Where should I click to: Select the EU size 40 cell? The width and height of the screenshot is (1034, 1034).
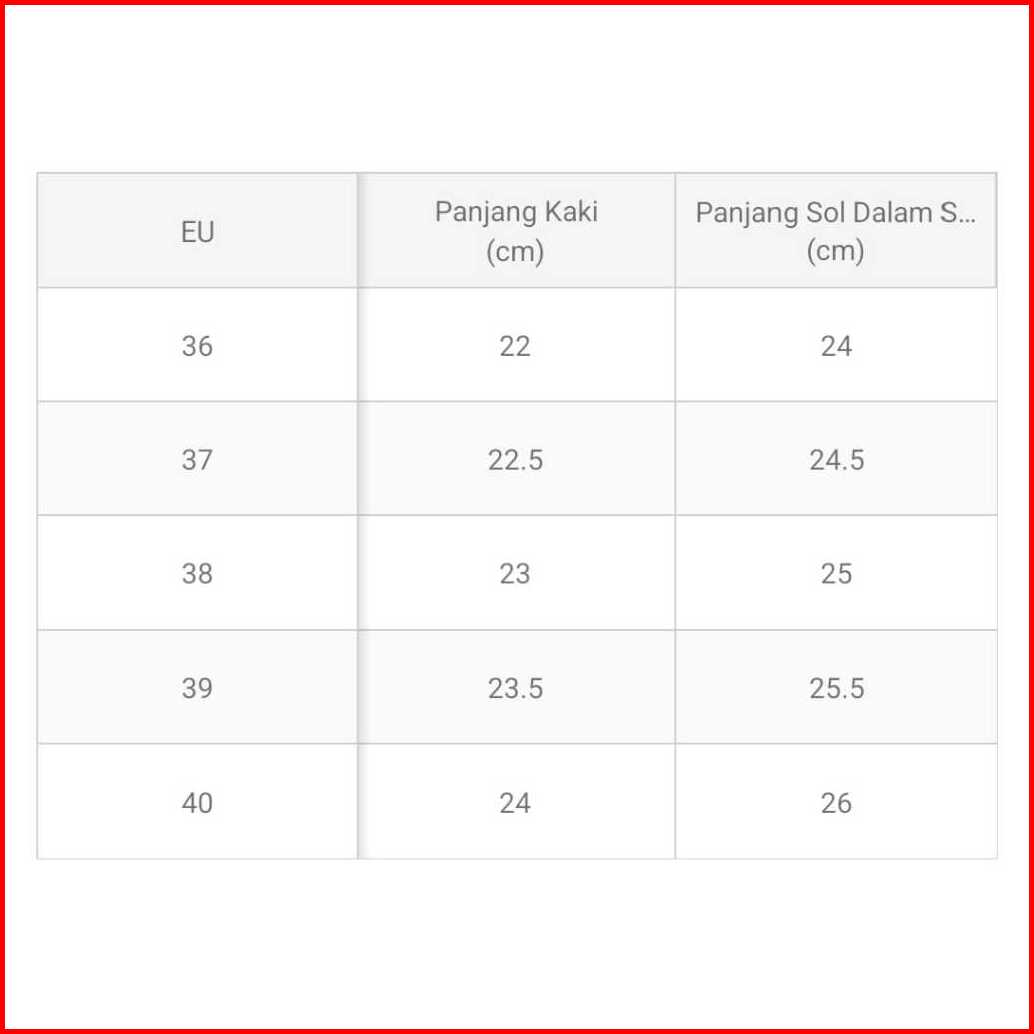197,803
